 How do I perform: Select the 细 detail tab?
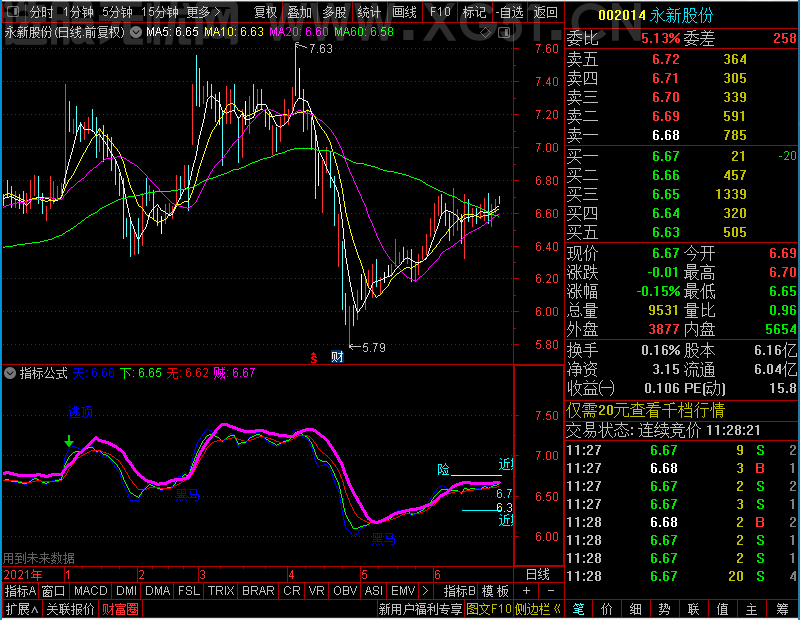(635, 609)
